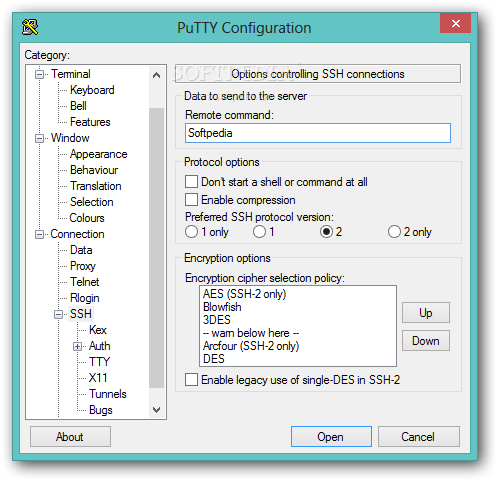Open the Colours category
The width and height of the screenshot is (498, 481).
point(87,218)
